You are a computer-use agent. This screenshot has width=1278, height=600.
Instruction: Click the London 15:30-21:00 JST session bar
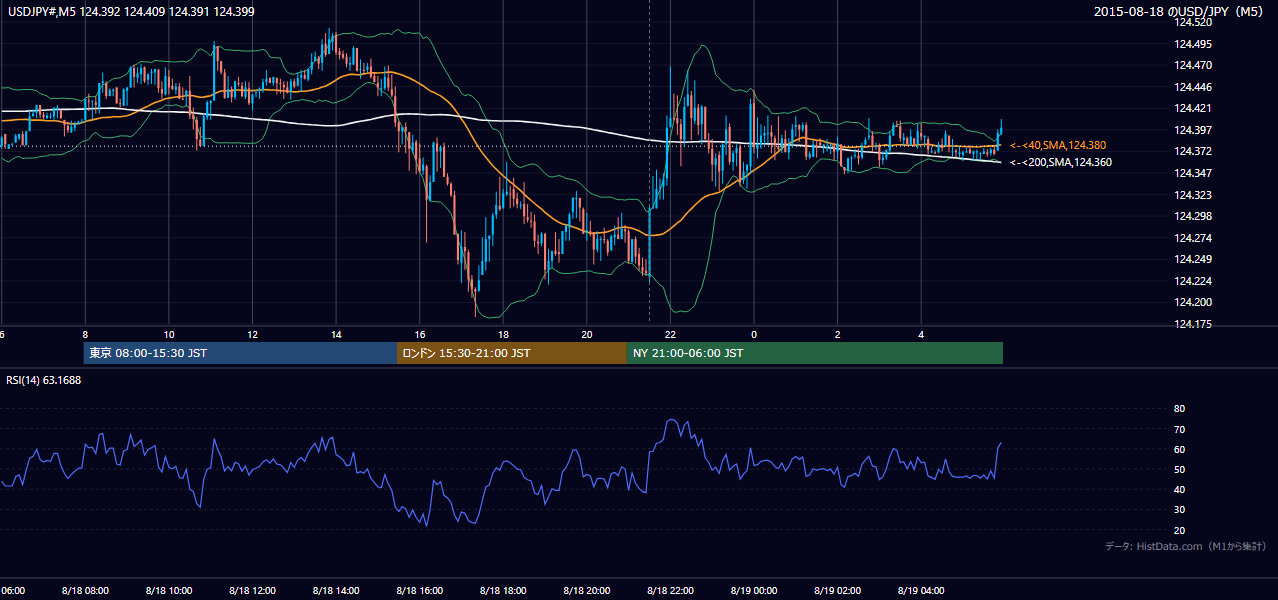(x=512, y=353)
